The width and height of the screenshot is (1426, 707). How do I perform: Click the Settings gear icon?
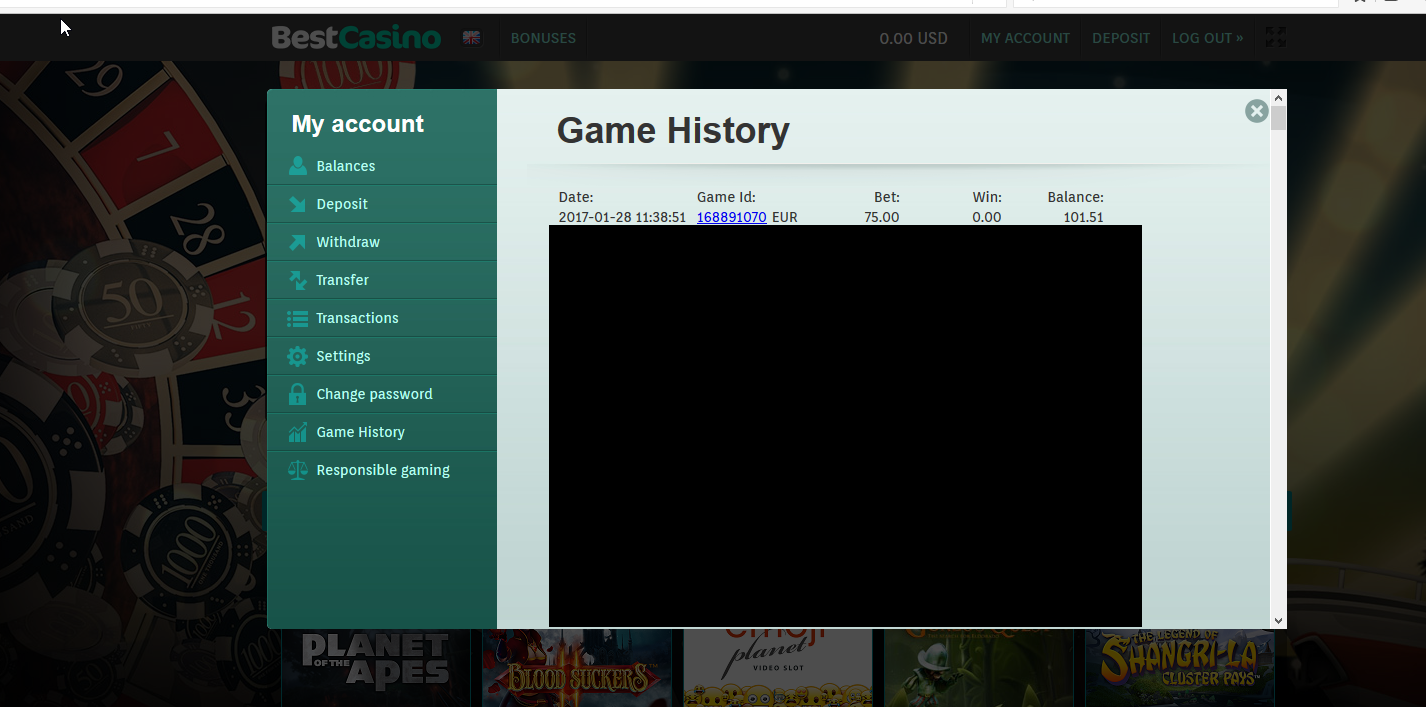point(297,356)
